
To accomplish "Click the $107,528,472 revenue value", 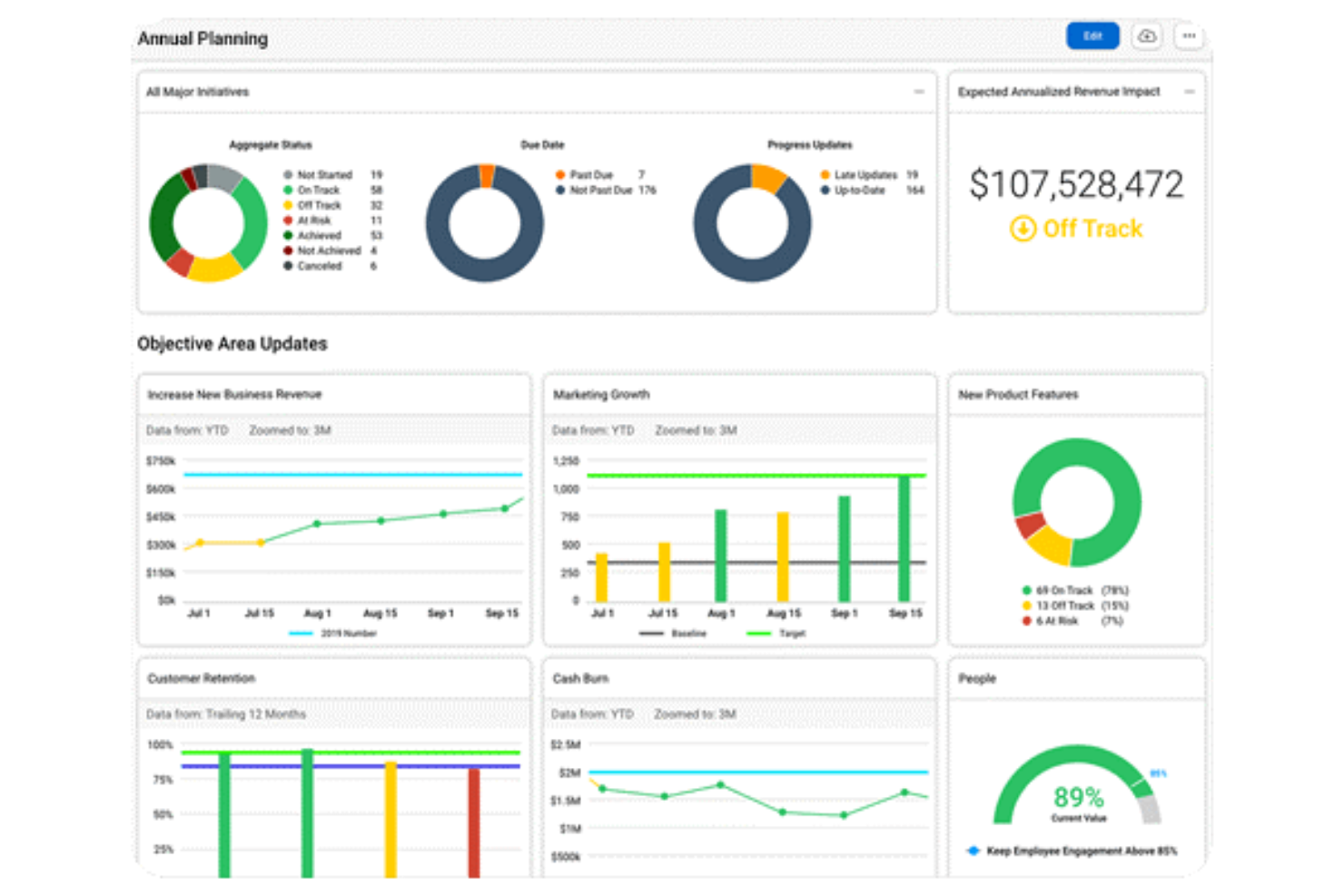I will point(1076,184).
